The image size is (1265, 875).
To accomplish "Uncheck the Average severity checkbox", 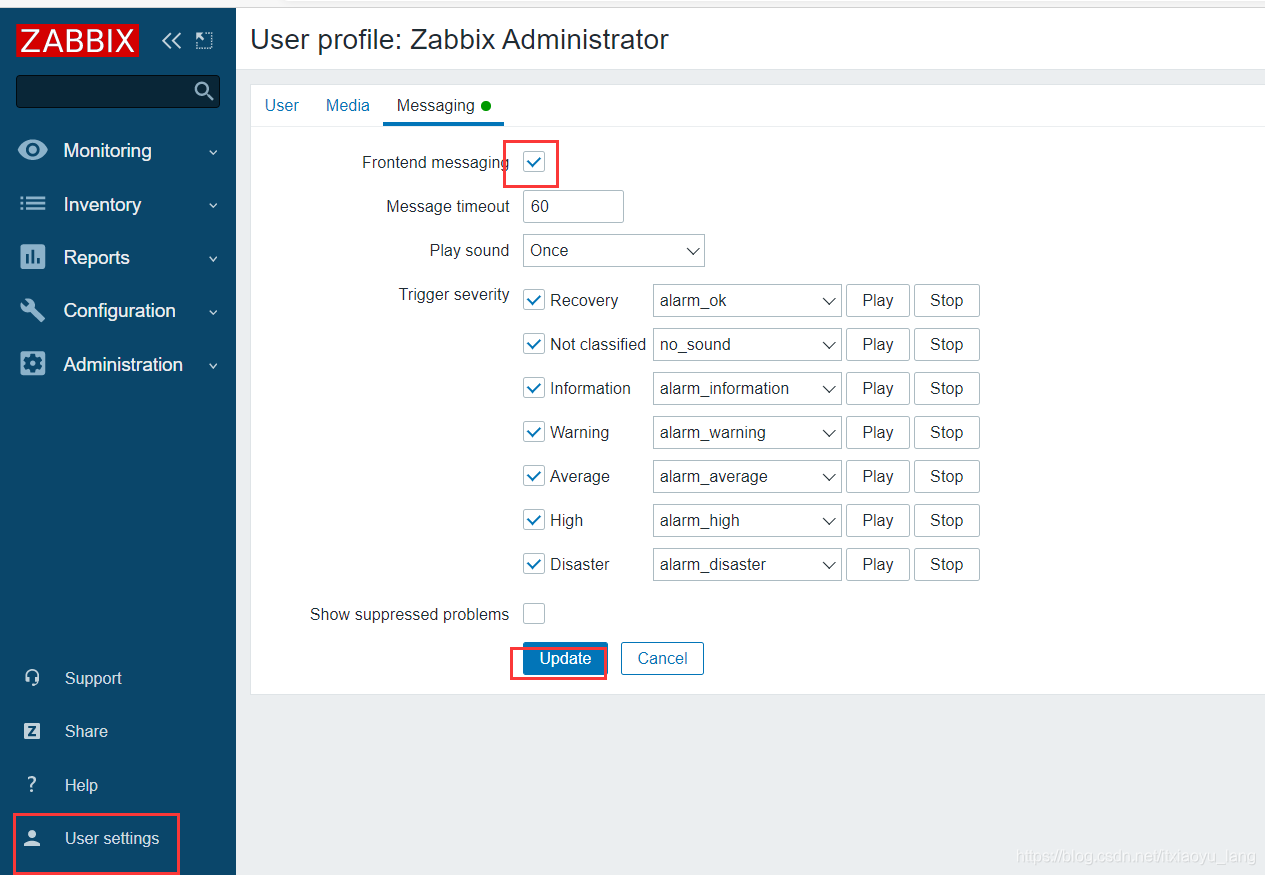I will 534,476.
